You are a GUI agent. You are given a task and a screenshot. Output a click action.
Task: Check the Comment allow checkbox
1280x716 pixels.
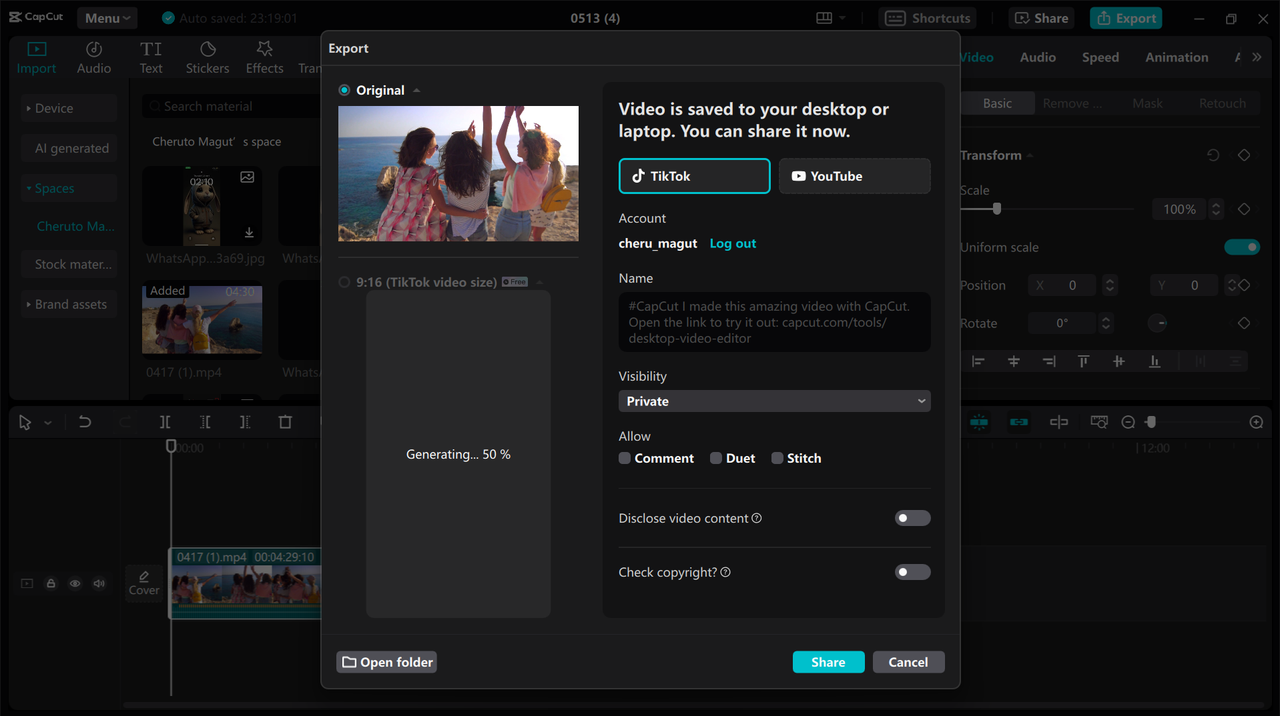[625, 458]
